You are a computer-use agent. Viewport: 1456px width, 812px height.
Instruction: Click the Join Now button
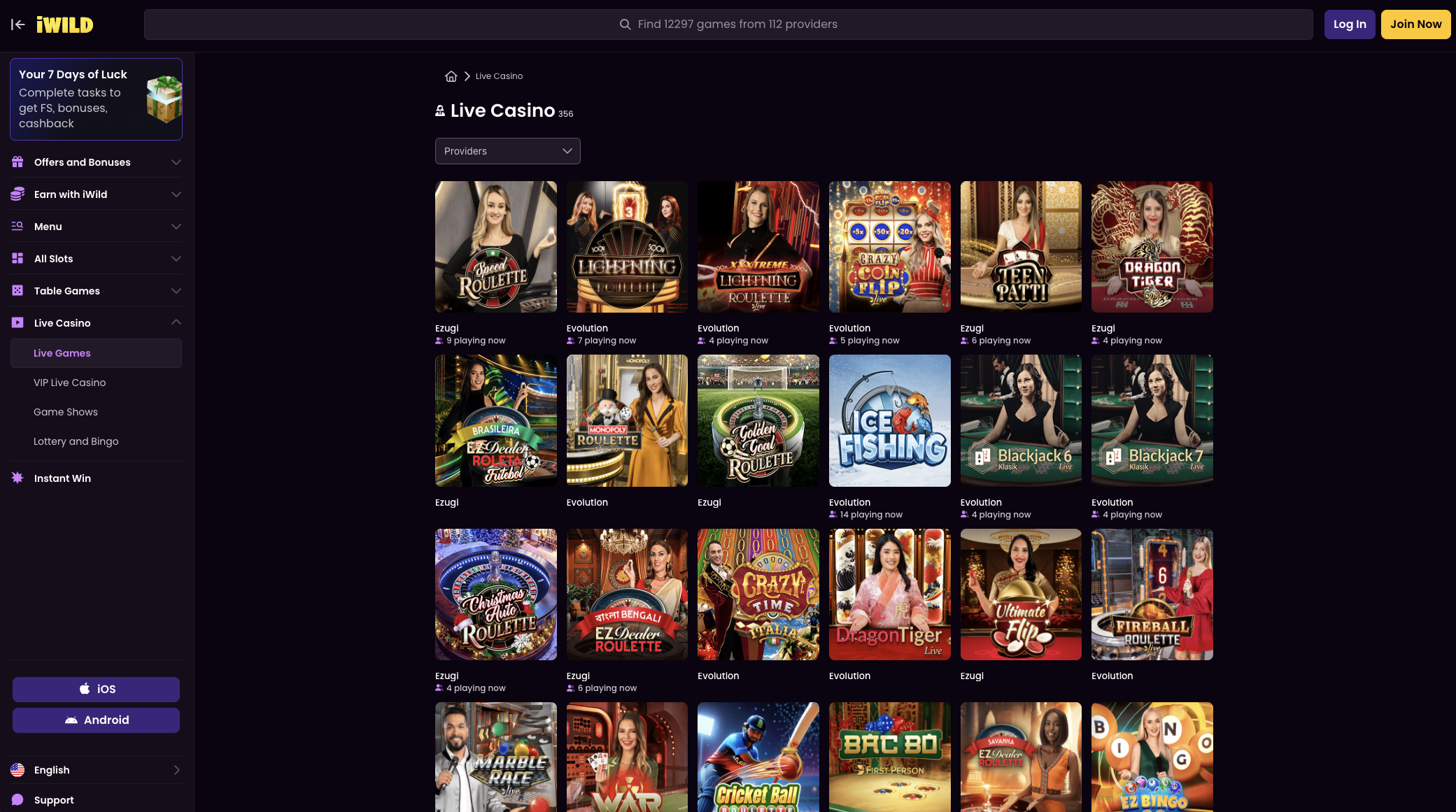[1415, 24]
